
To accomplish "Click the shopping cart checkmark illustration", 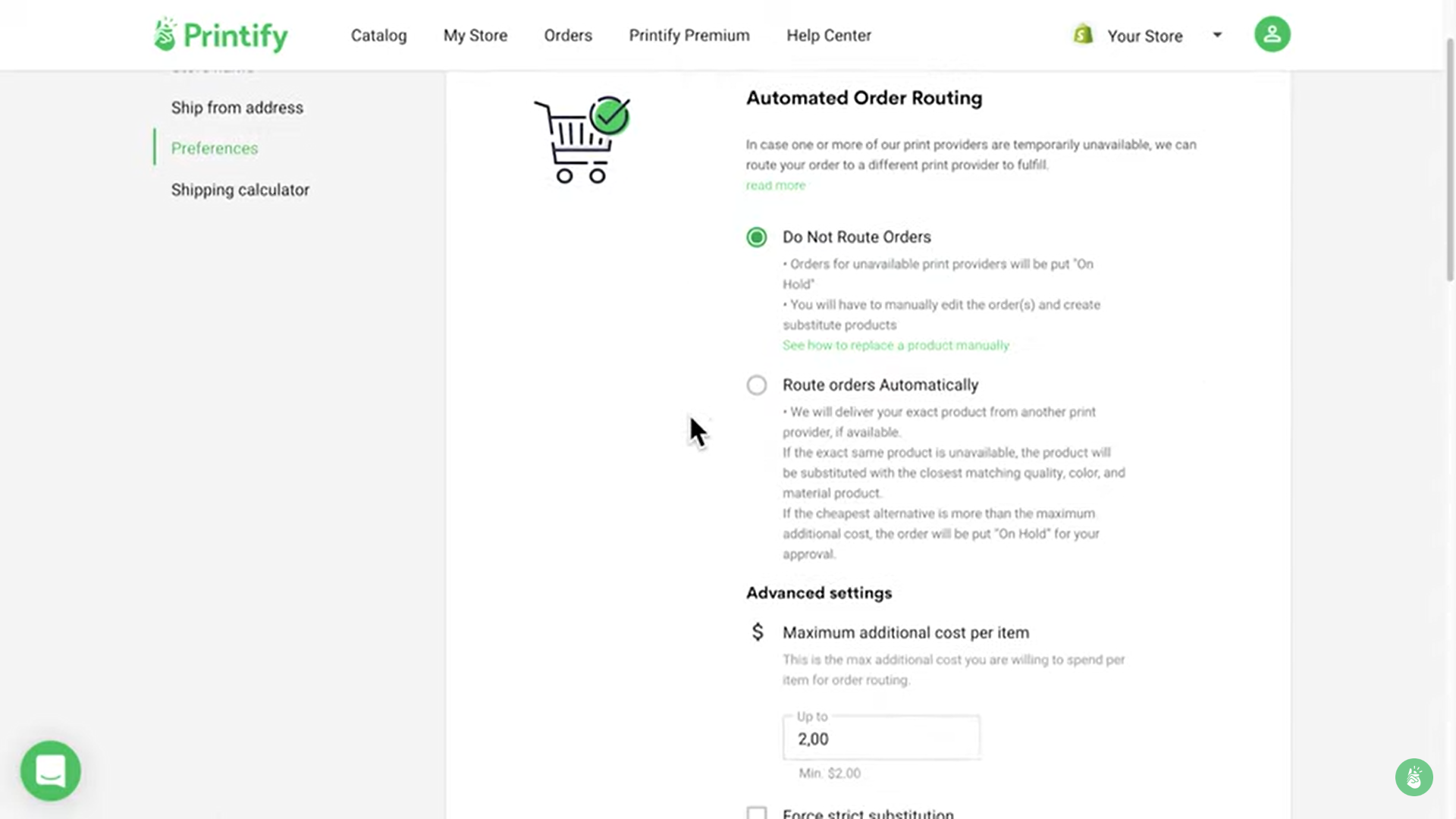I will click(x=582, y=140).
